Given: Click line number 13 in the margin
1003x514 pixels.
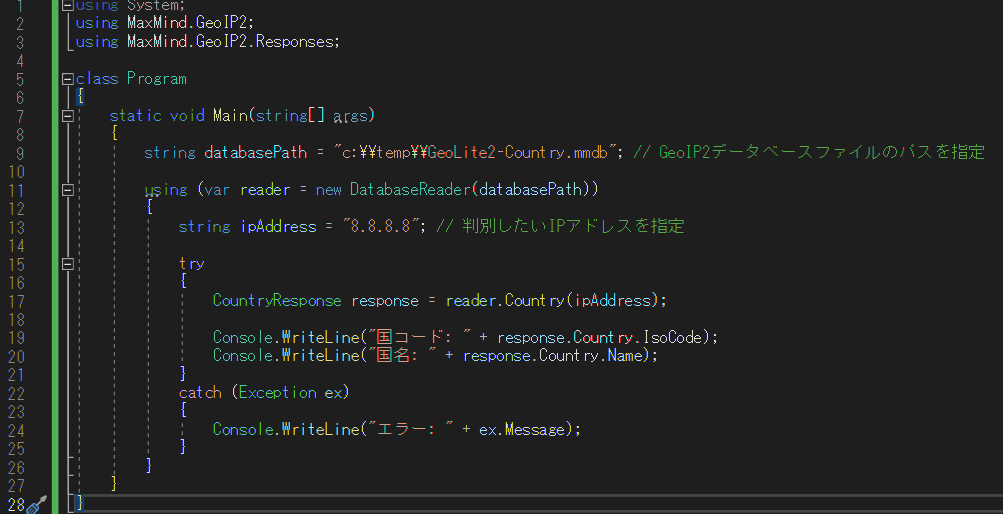Looking at the screenshot, I should point(16,228).
